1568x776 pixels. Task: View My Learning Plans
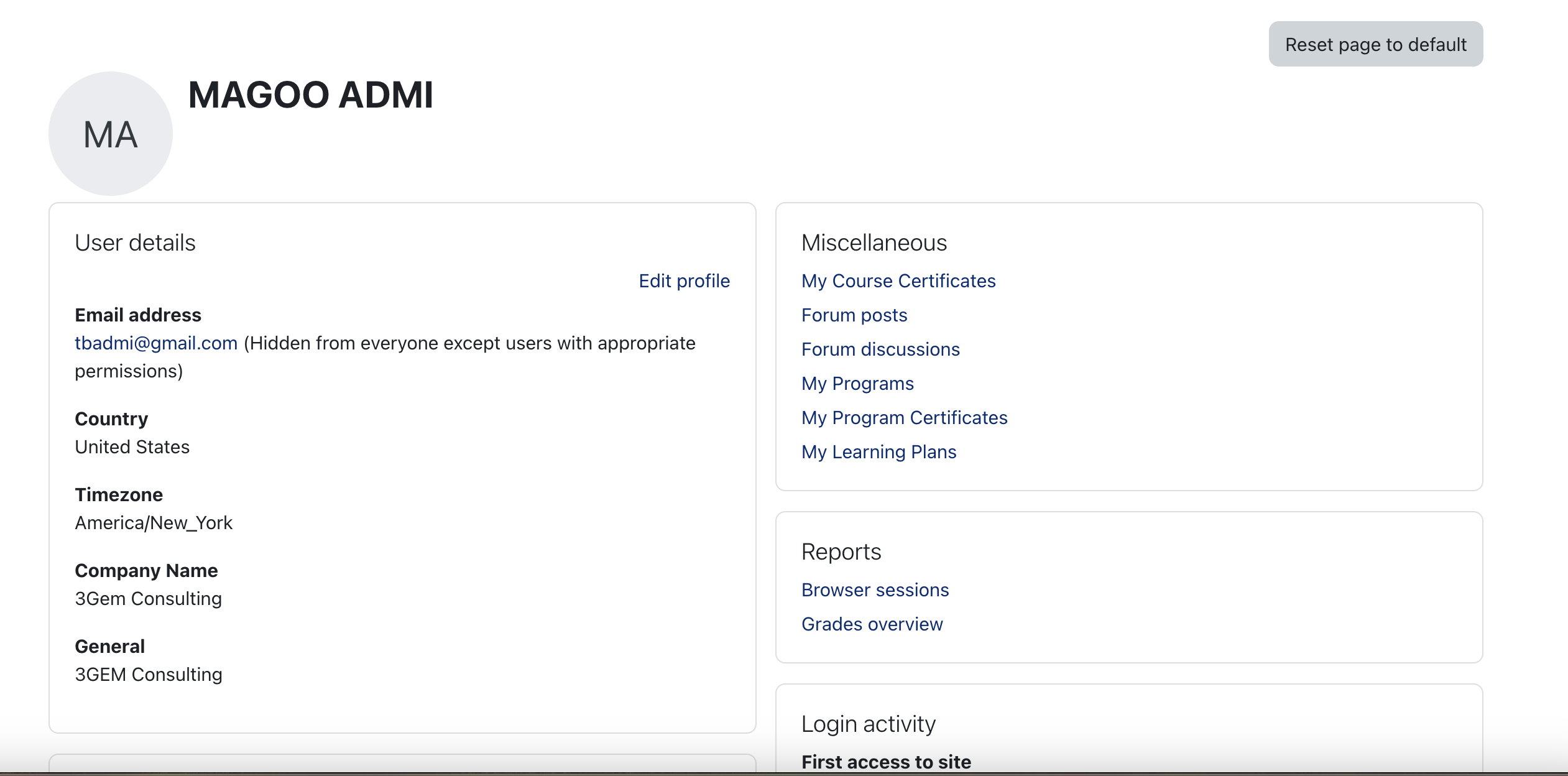[879, 452]
